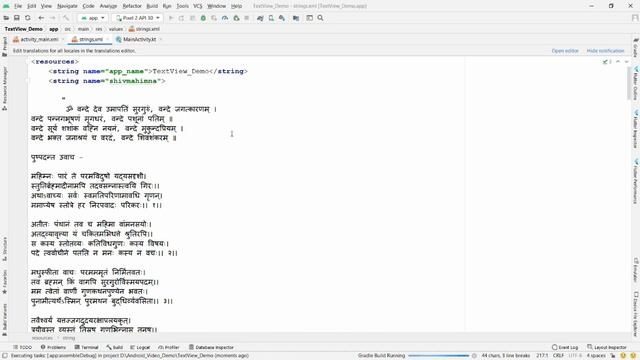Open the UTF-8 encoding selector
The width and height of the screenshot is (640, 360).
pyautogui.click(x=576, y=356)
